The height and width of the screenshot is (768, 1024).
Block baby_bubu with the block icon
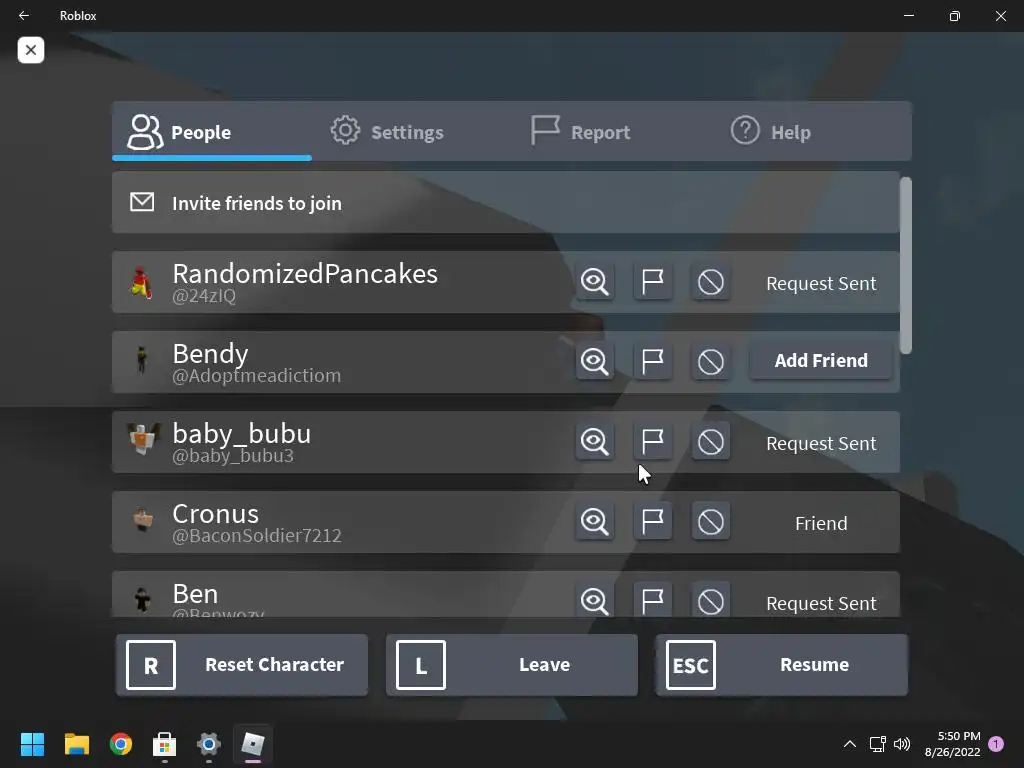(711, 442)
